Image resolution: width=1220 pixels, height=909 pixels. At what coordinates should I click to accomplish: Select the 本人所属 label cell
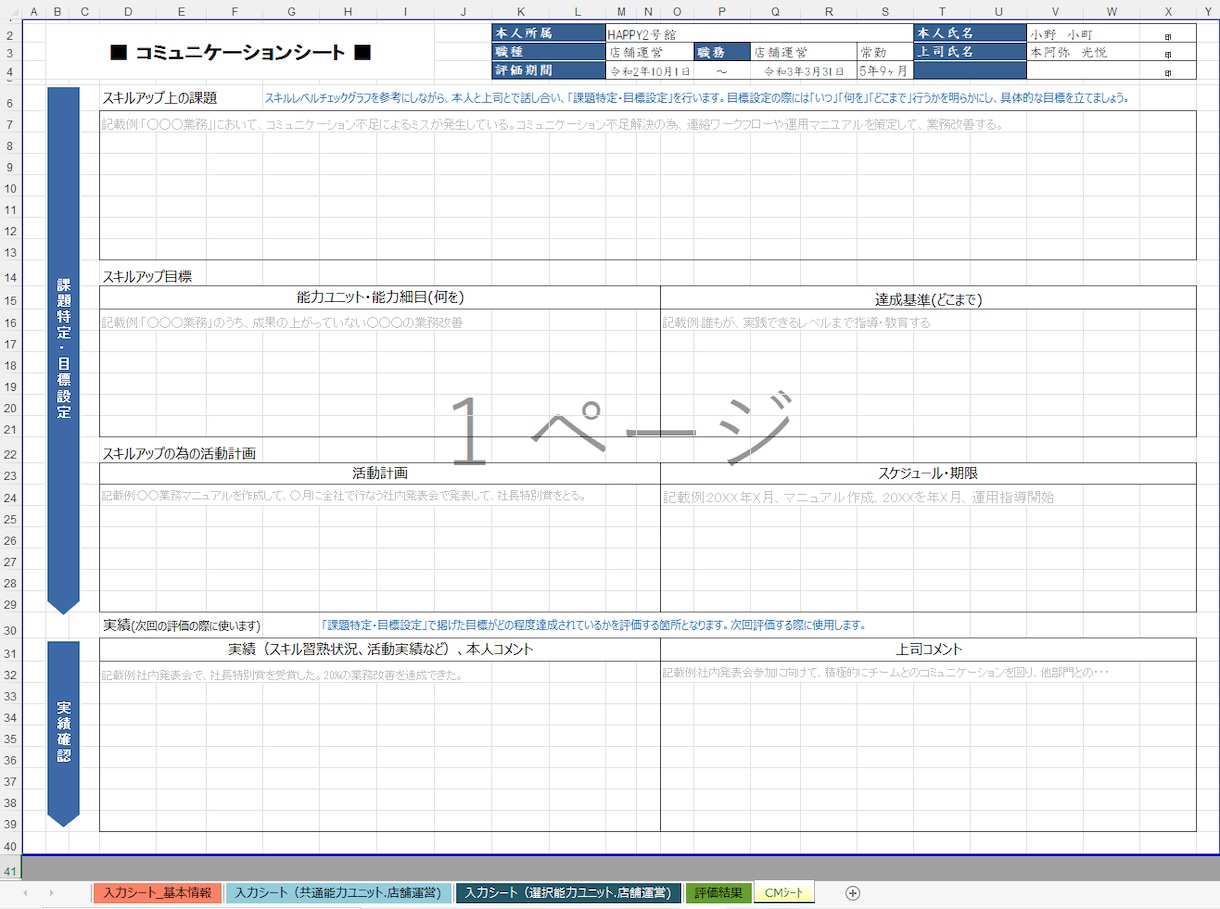(x=549, y=33)
